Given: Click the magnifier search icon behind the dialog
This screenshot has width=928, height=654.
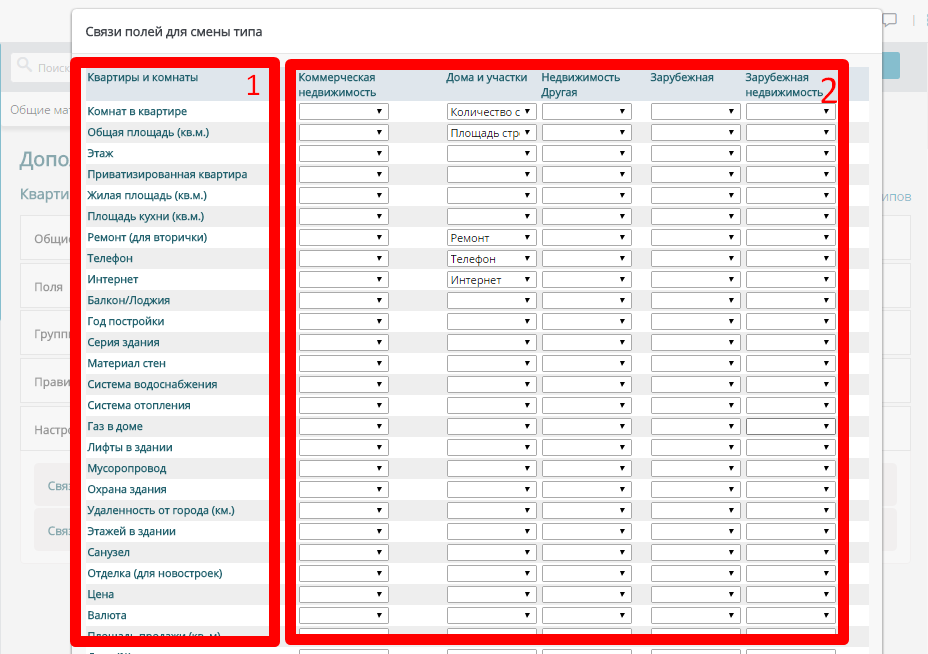Looking at the screenshot, I should tap(24, 65).
